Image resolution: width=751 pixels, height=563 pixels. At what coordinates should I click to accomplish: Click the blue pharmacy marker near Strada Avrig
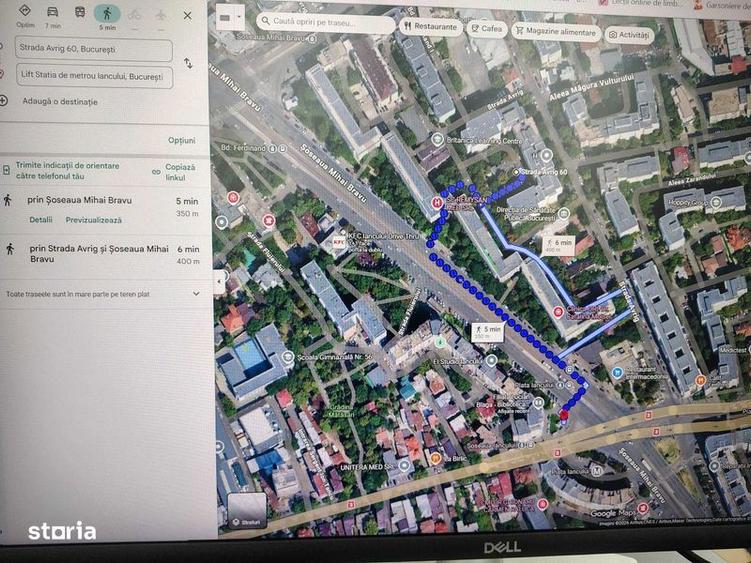pyautogui.click(x=618, y=372)
